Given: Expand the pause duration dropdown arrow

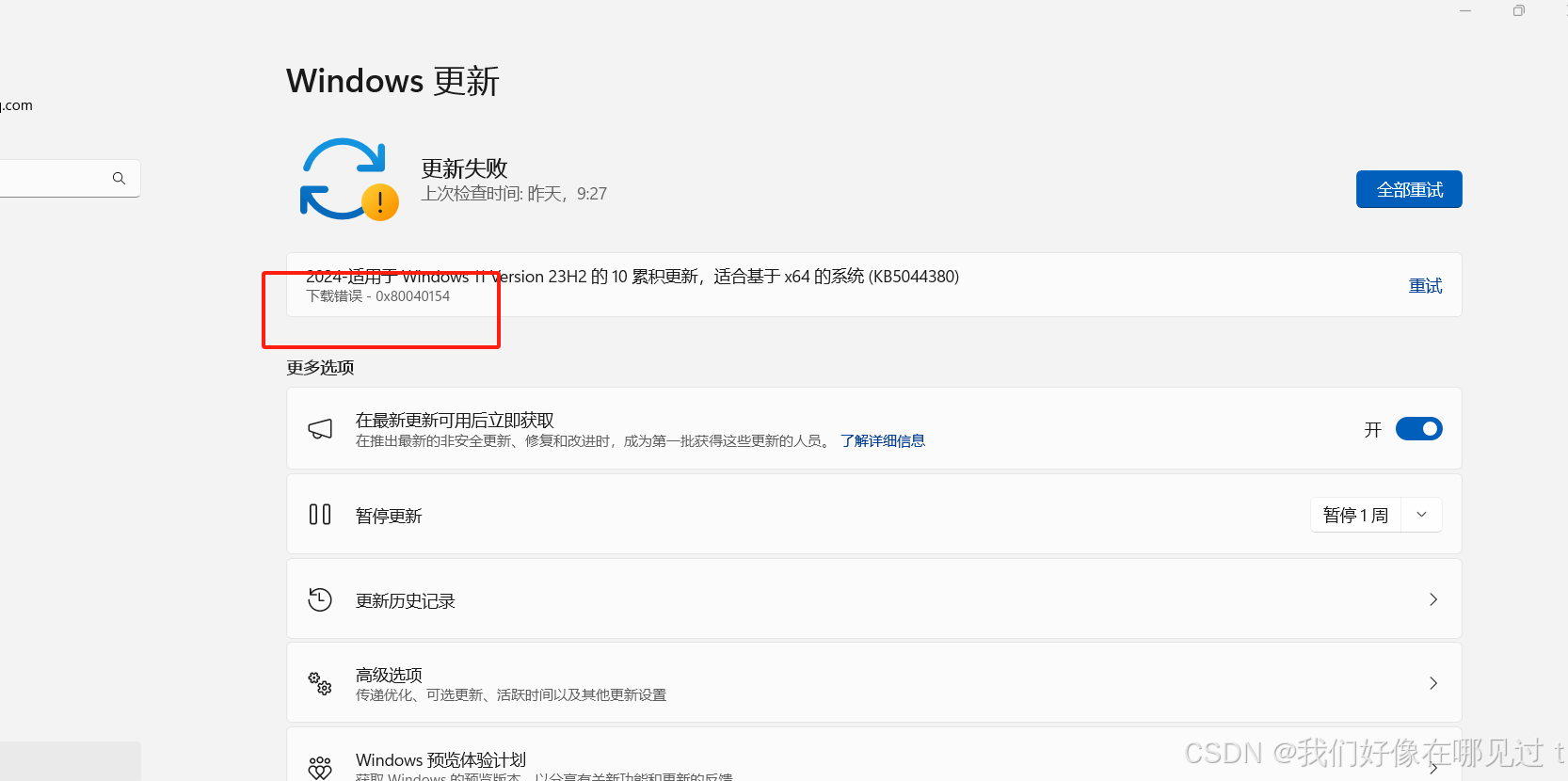Looking at the screenshot, I should point(1422,515).
